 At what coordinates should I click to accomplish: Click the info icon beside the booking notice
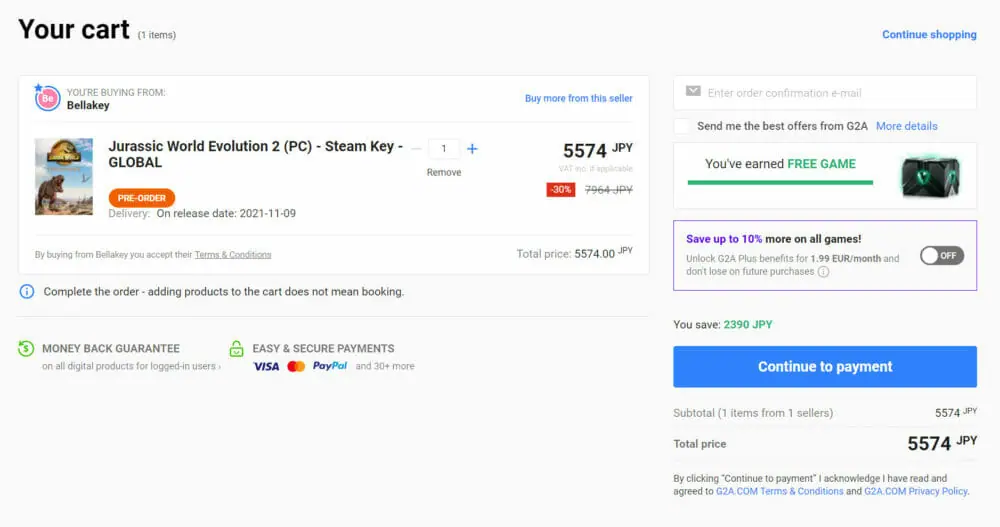27,292
